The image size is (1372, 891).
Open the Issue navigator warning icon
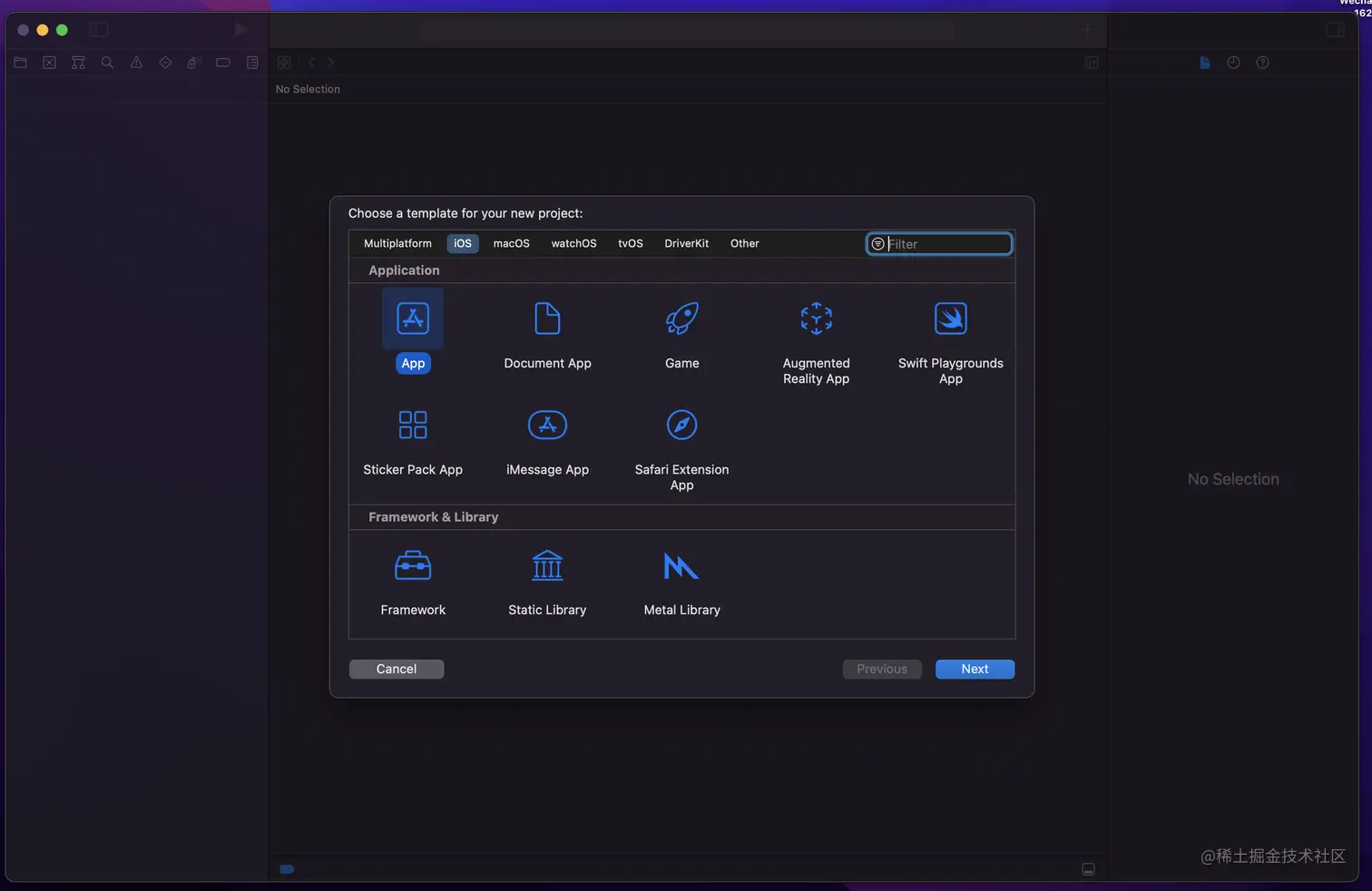tap(136, 63)
